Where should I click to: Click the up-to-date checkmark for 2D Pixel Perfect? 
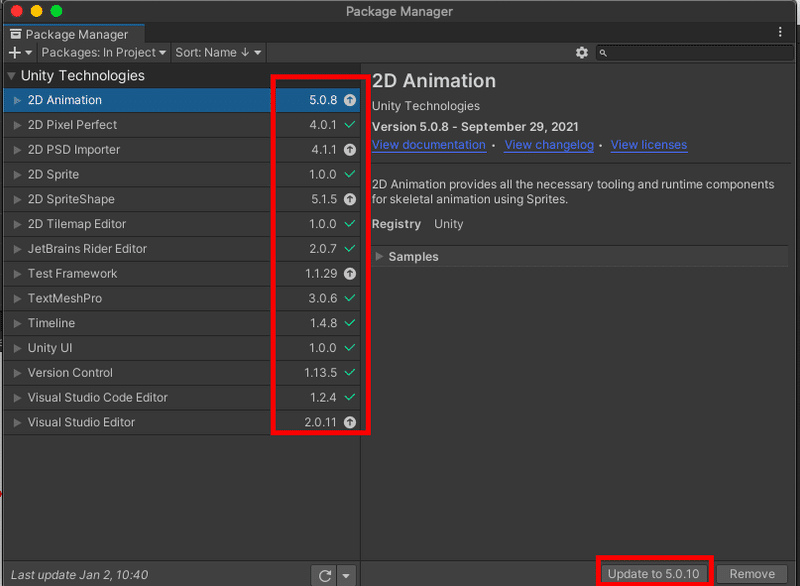click(x=349, y=124)
